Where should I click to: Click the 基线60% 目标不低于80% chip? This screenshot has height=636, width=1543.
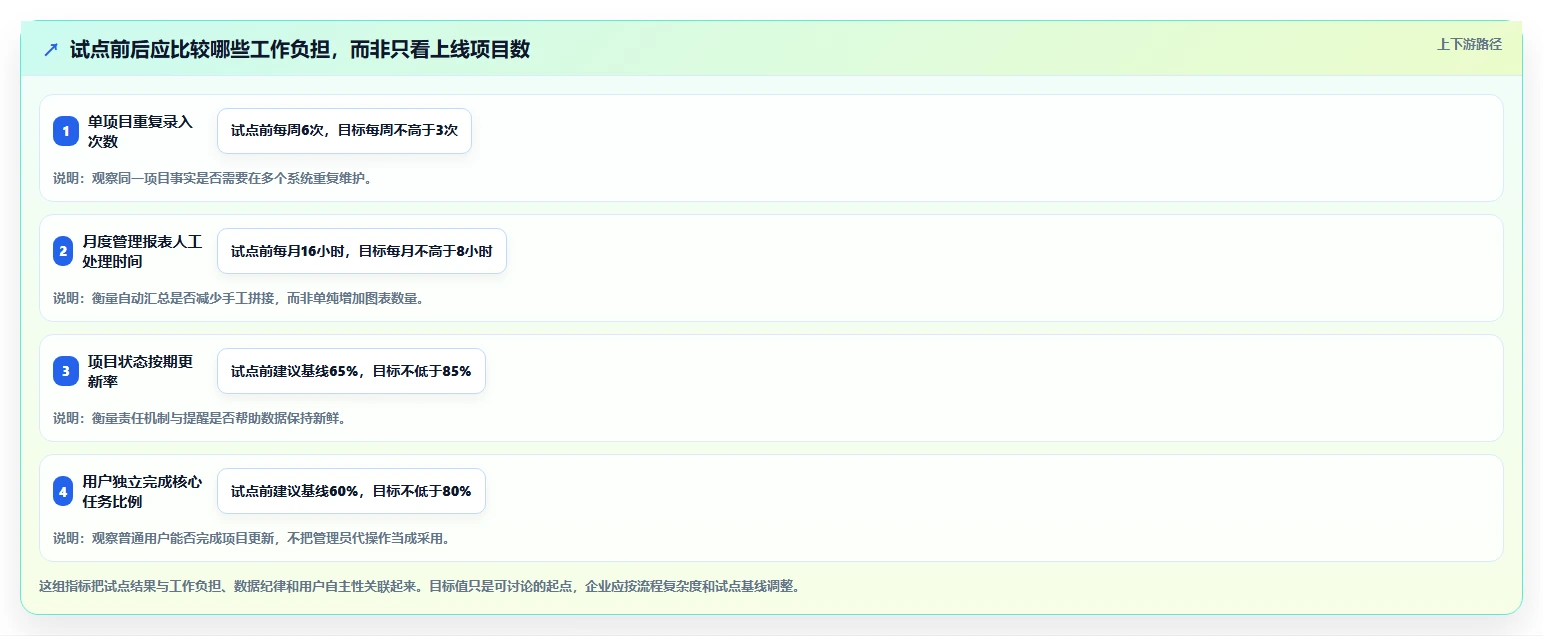[351, 491]
